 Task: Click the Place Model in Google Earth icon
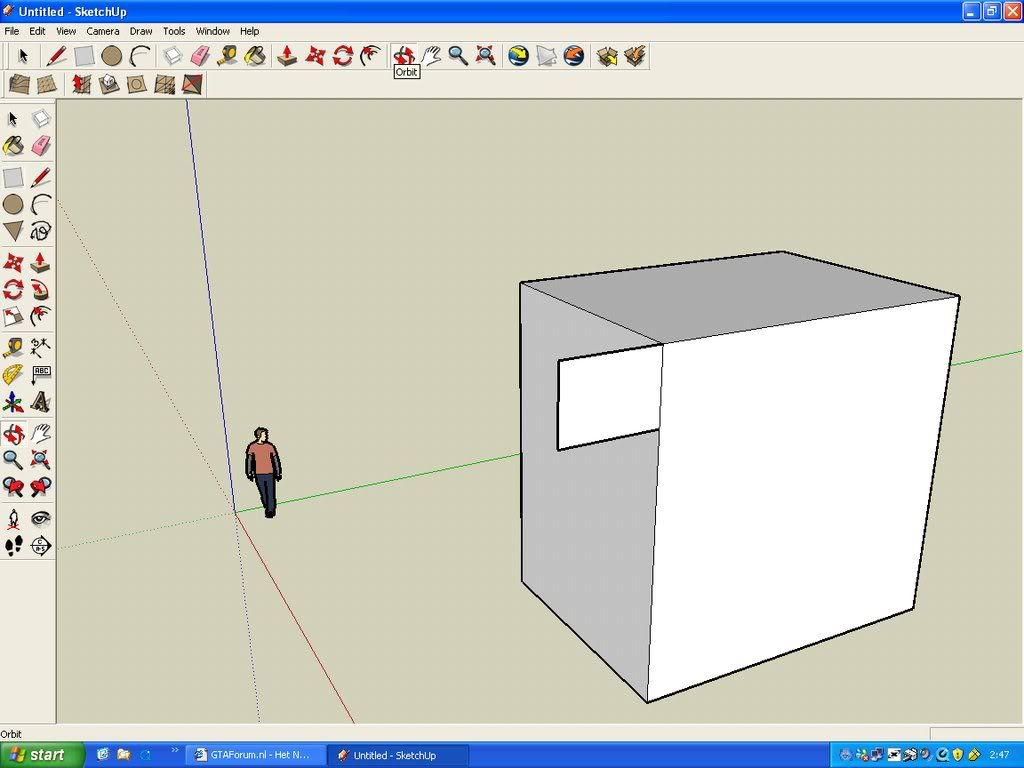(573, 56)
